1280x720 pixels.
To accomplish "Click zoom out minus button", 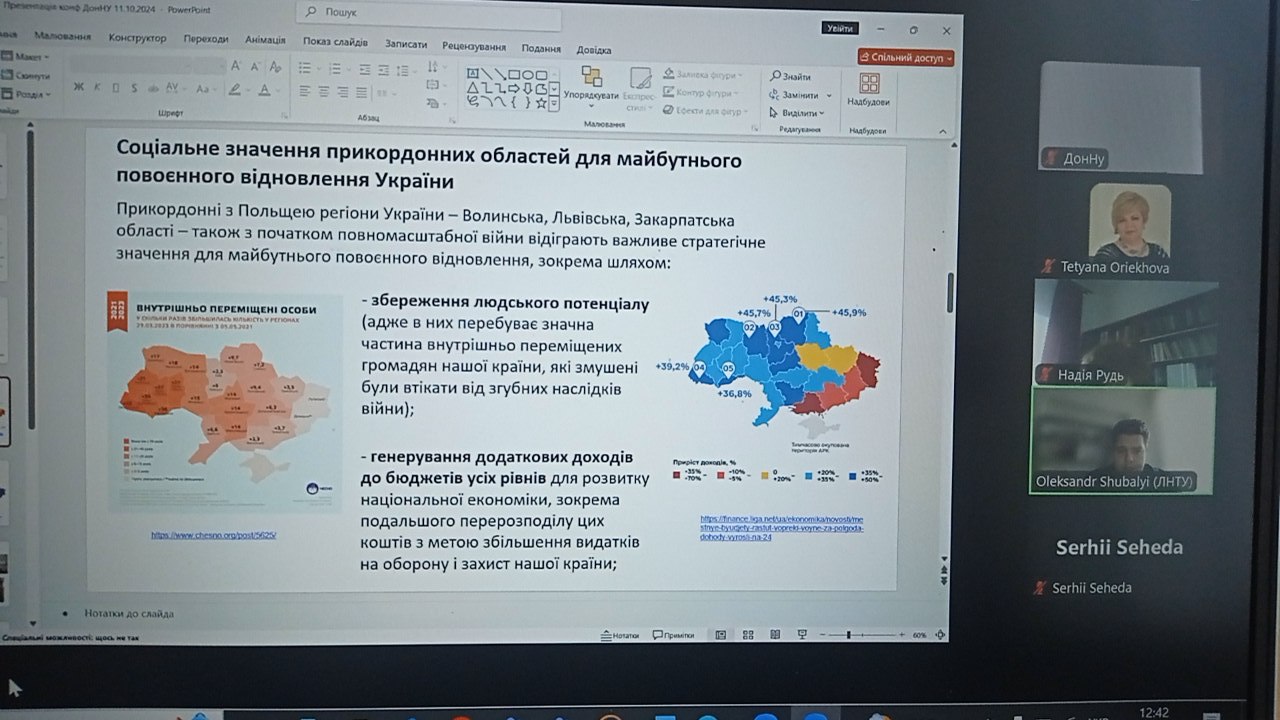I will point(822,635).
